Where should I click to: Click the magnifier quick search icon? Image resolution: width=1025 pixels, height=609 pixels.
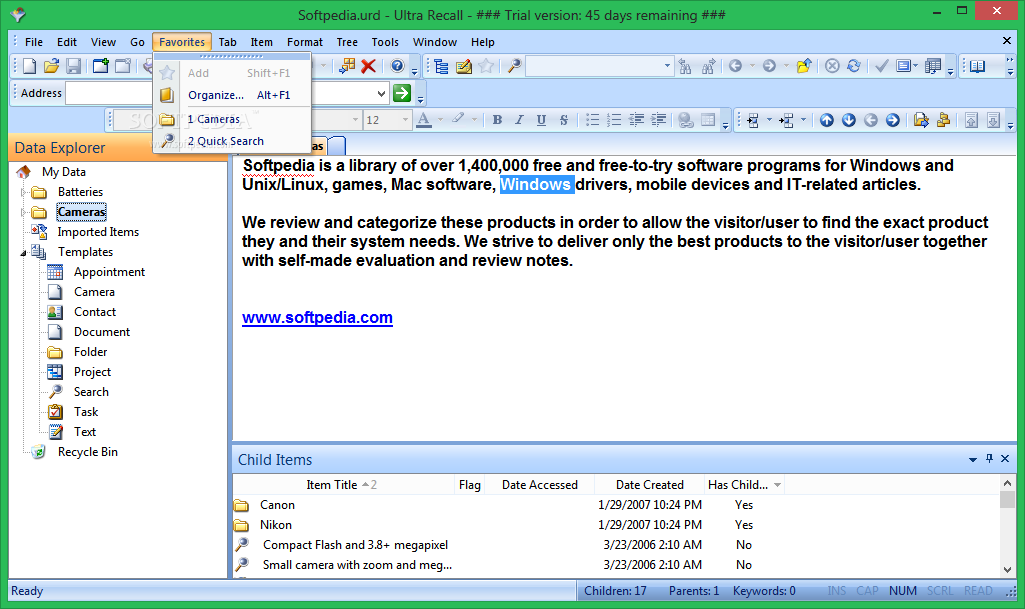pyautogui.click(x=514, y=66)
